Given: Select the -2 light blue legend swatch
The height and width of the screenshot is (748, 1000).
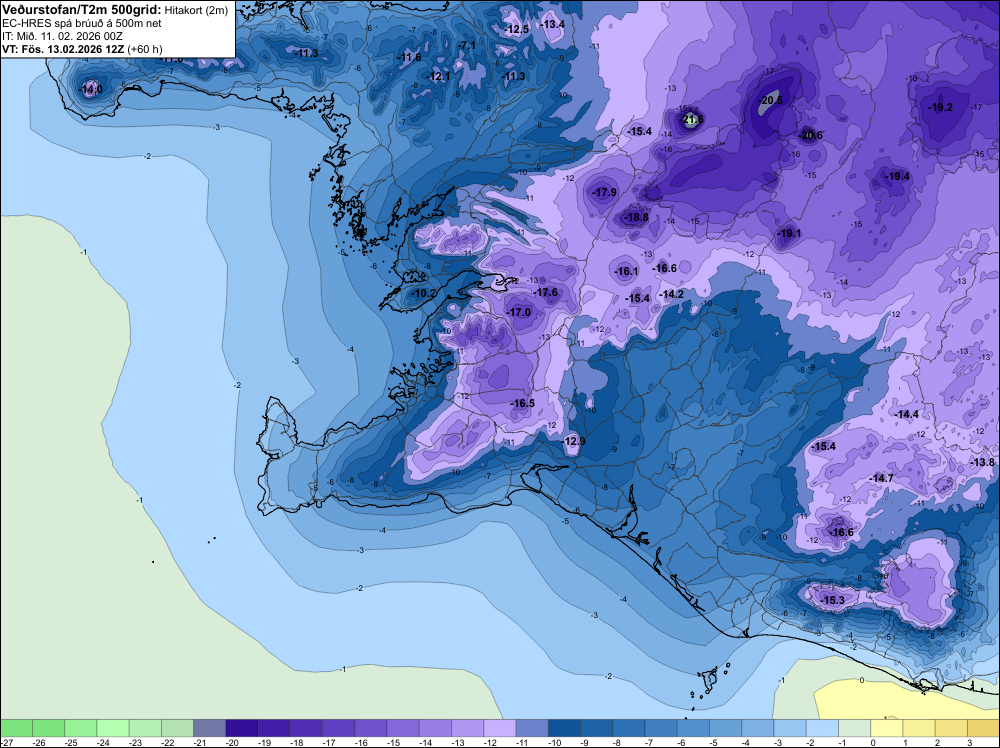Looking at the screenshot, I should click(822, 728).
